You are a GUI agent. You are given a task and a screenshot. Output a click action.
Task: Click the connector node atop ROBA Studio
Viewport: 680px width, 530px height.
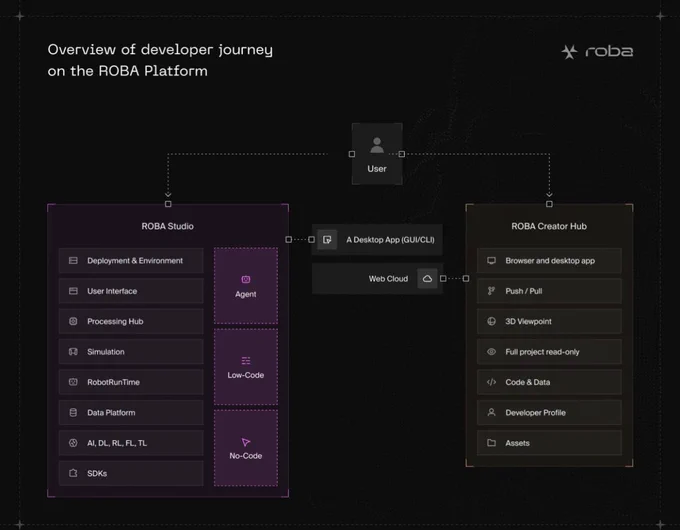pyautogui.click(x=168, y=204)
